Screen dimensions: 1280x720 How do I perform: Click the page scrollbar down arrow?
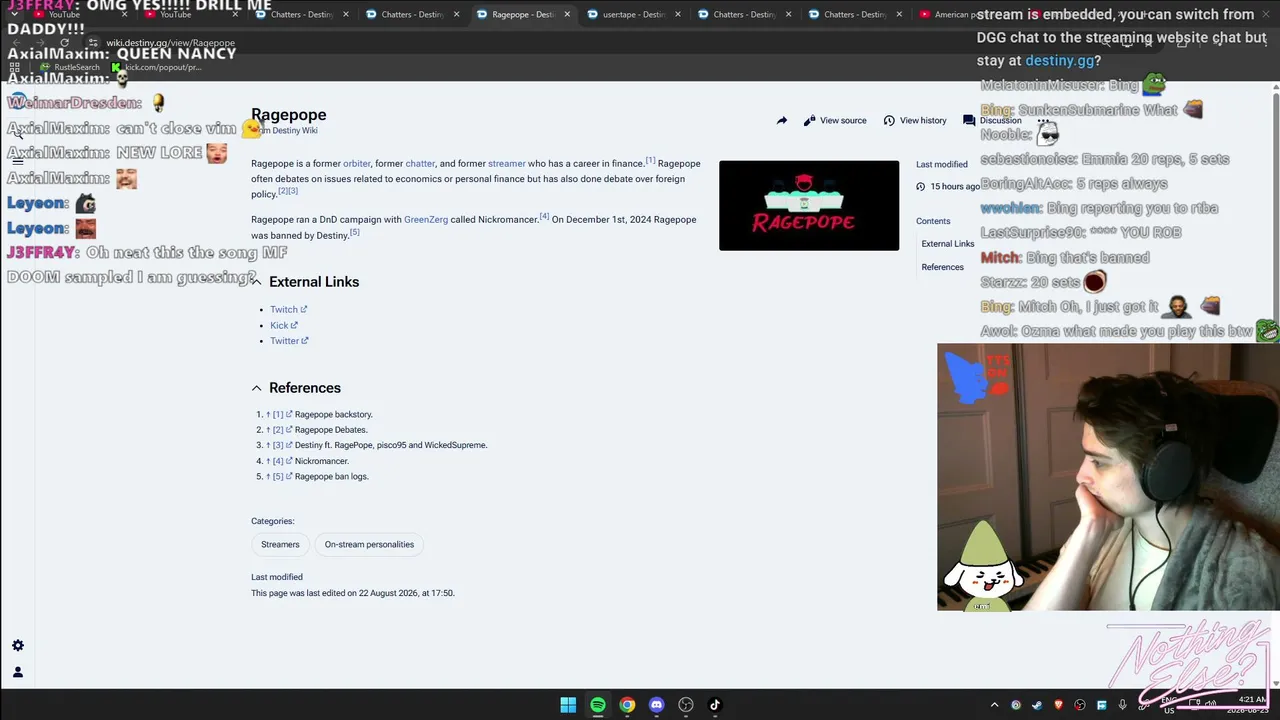point(1275,682)
